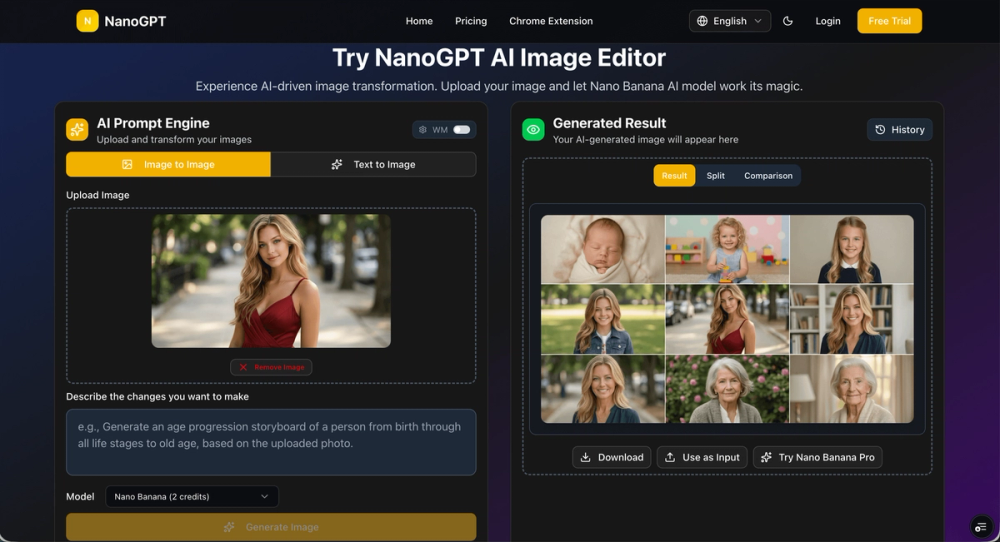The width and height of the screenshot is (1000, 542).
Task: Click the NanoGPT yellow logo icon
Action: (87, 21)
